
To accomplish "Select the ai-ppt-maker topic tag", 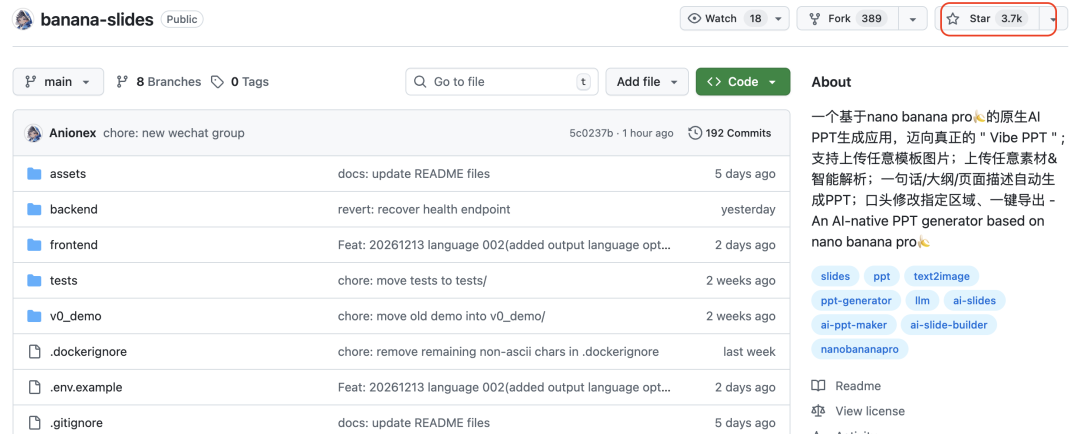I will tap(854, 324).
